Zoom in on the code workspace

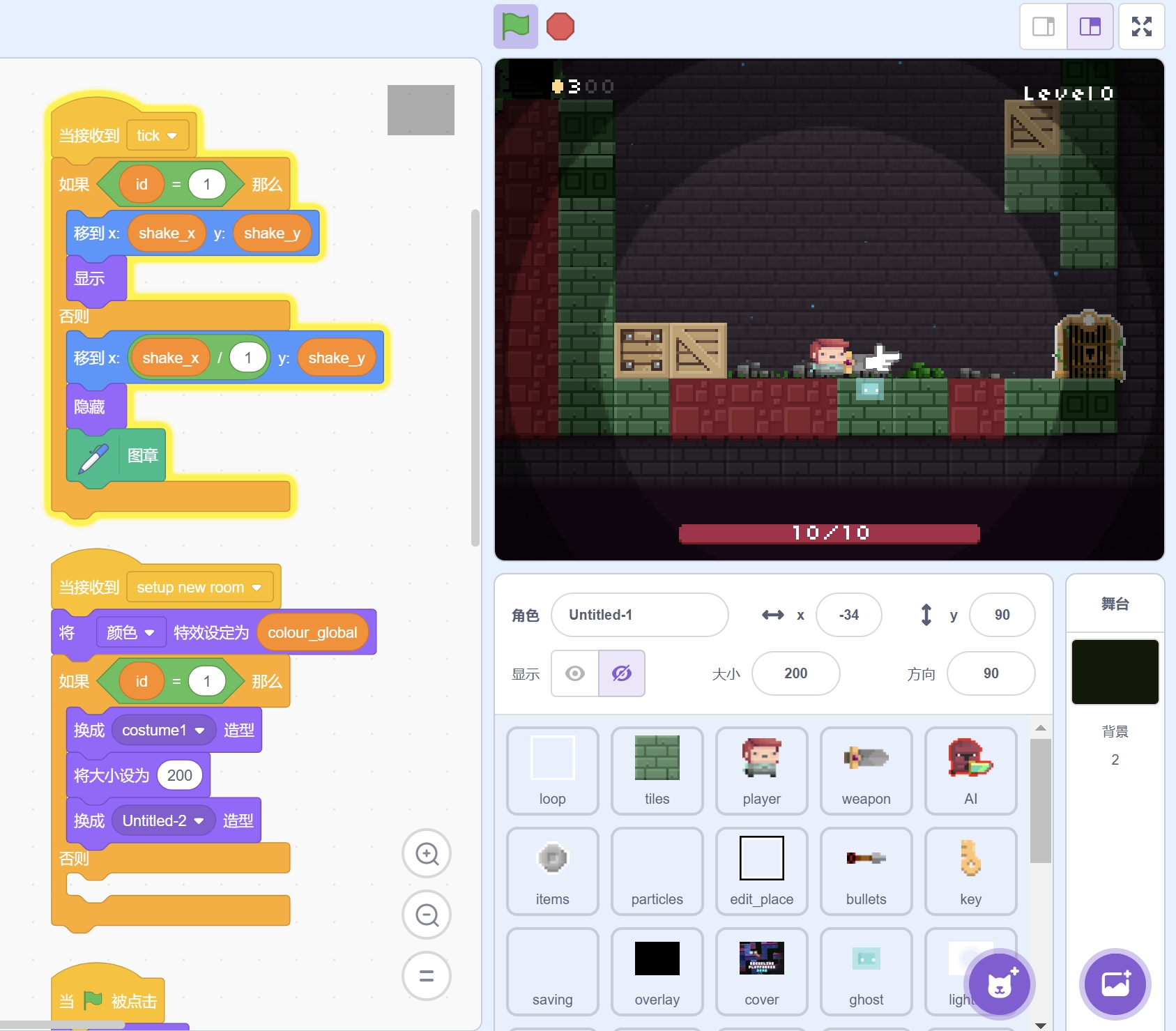tap(427, 853)
